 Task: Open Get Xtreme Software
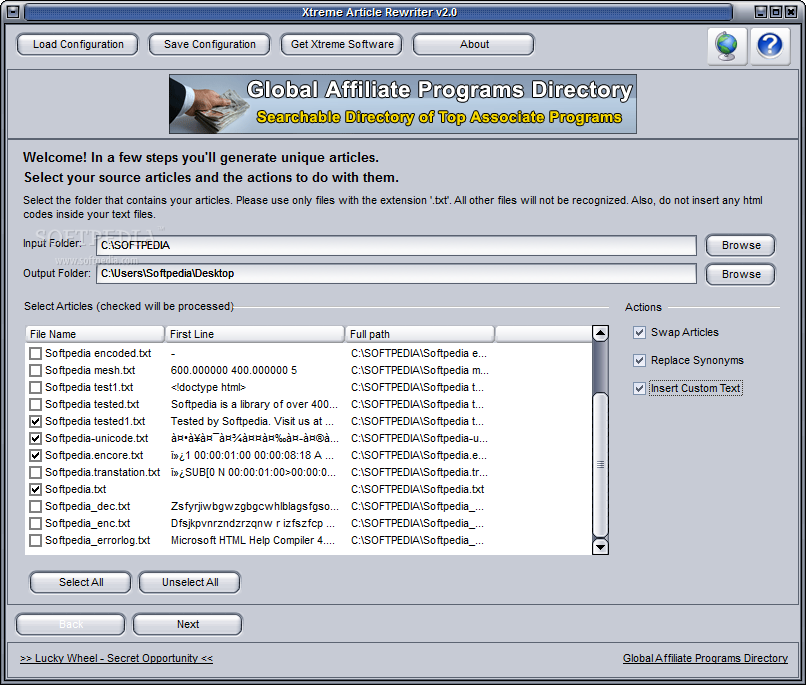[x=342, y=44]
